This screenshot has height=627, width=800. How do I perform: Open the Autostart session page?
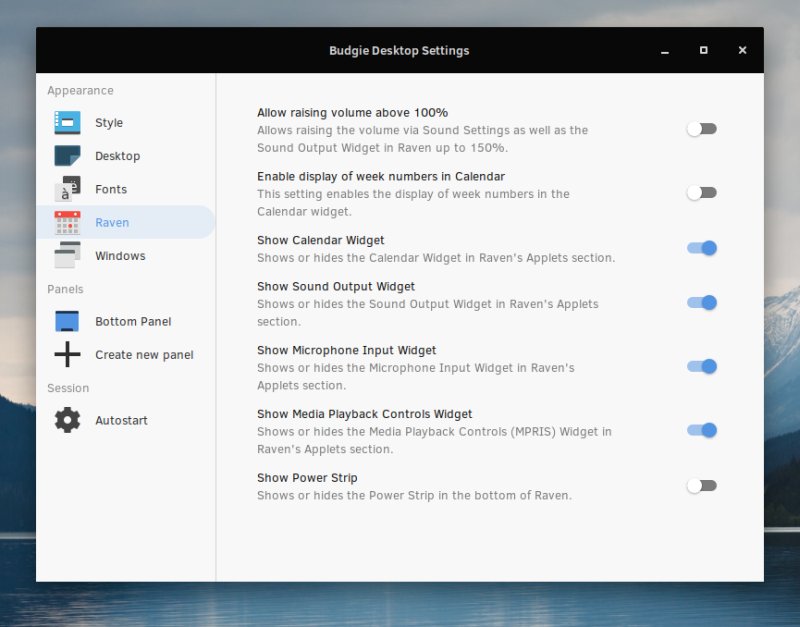coord(122,420)
